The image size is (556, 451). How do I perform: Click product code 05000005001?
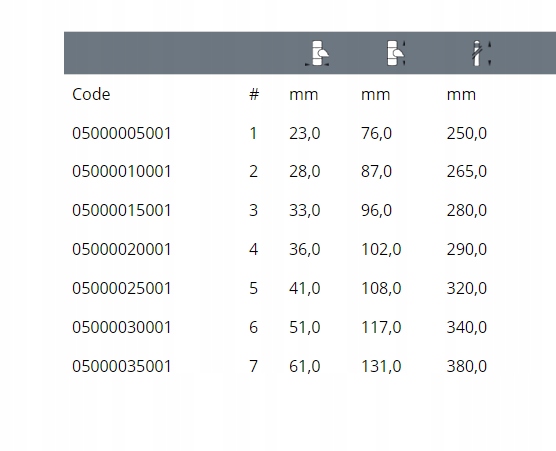pos(122,133)
